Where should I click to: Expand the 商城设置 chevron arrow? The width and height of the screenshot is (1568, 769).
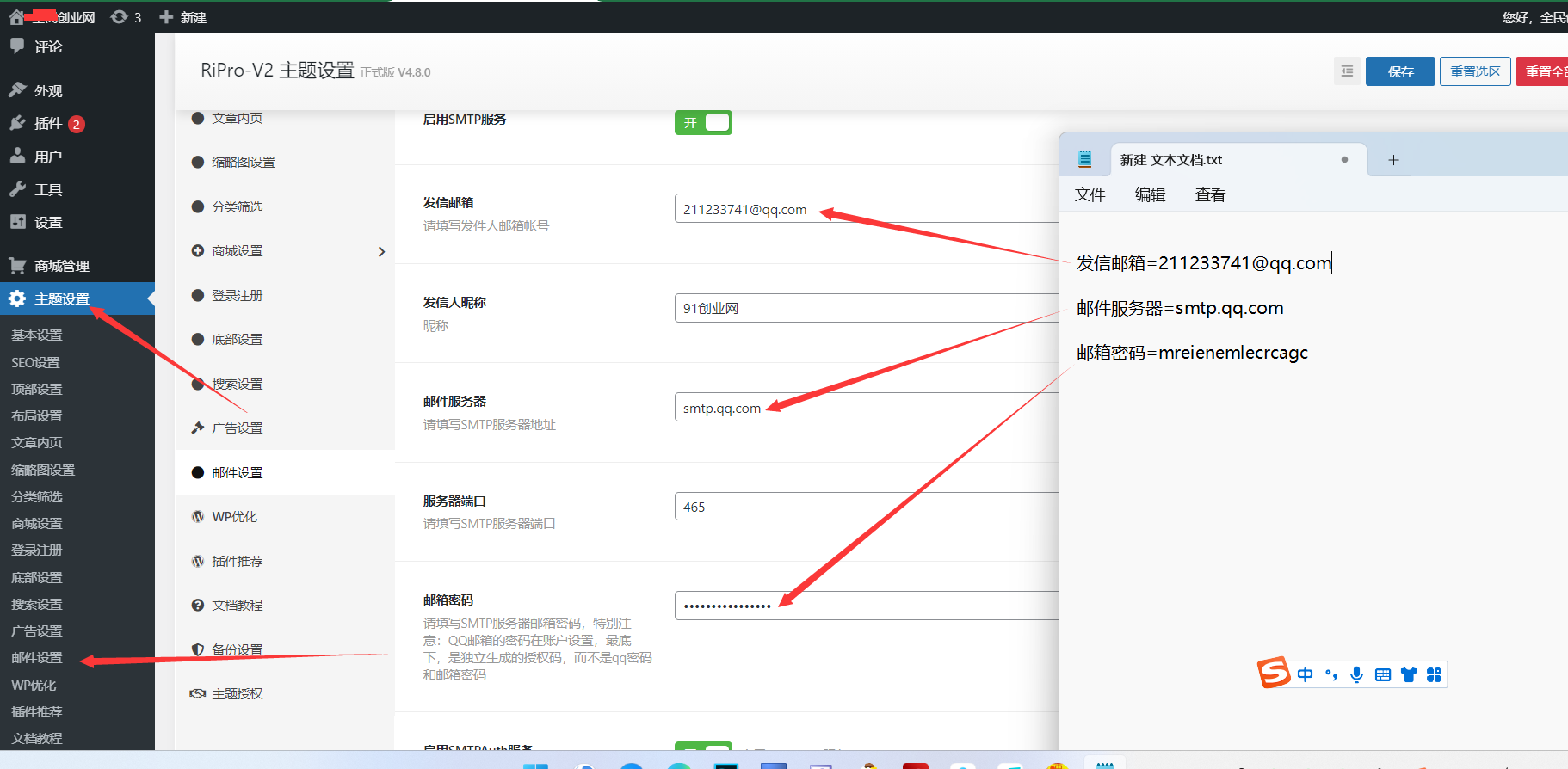(x=381, y=251)
